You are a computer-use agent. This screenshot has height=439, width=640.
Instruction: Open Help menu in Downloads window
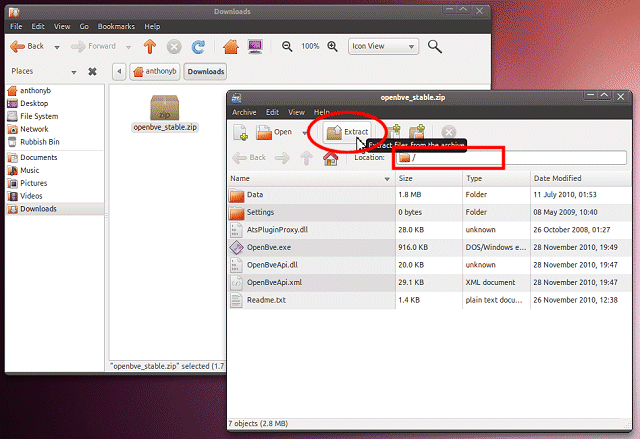[x=152, y=27]
